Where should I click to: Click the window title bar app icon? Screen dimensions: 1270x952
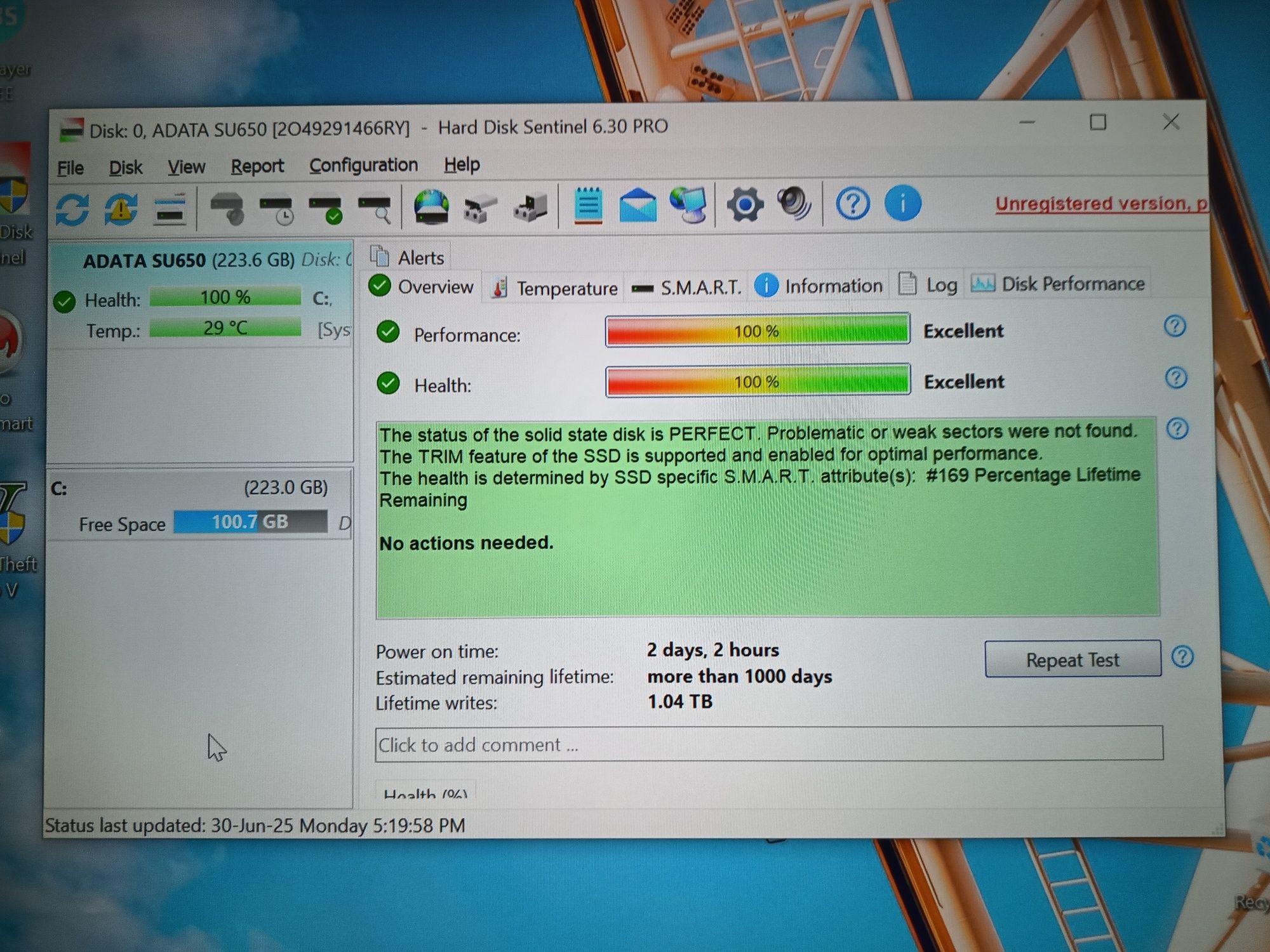coord(71,130)
